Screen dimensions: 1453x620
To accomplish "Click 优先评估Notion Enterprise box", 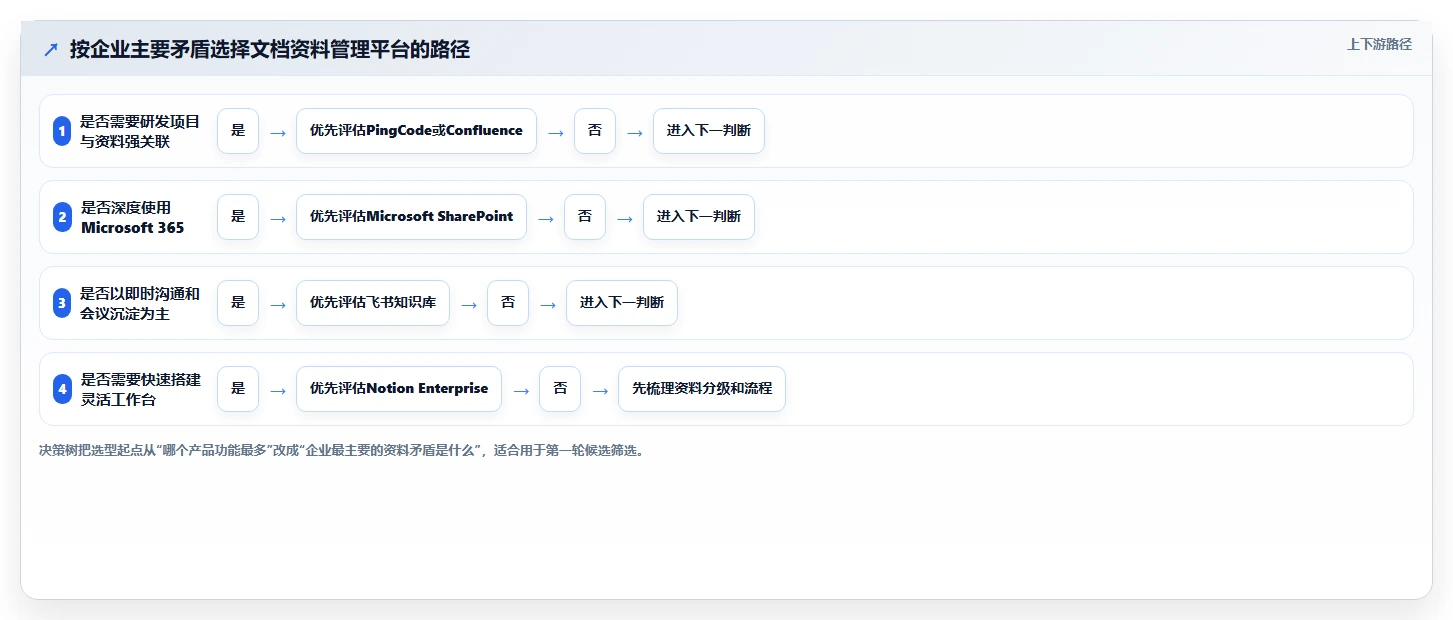I will click(x=399, y=389).
